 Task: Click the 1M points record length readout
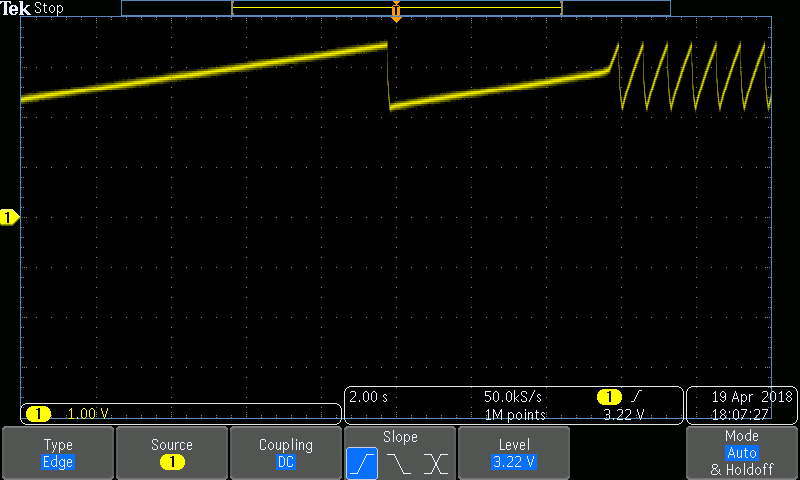514,414
